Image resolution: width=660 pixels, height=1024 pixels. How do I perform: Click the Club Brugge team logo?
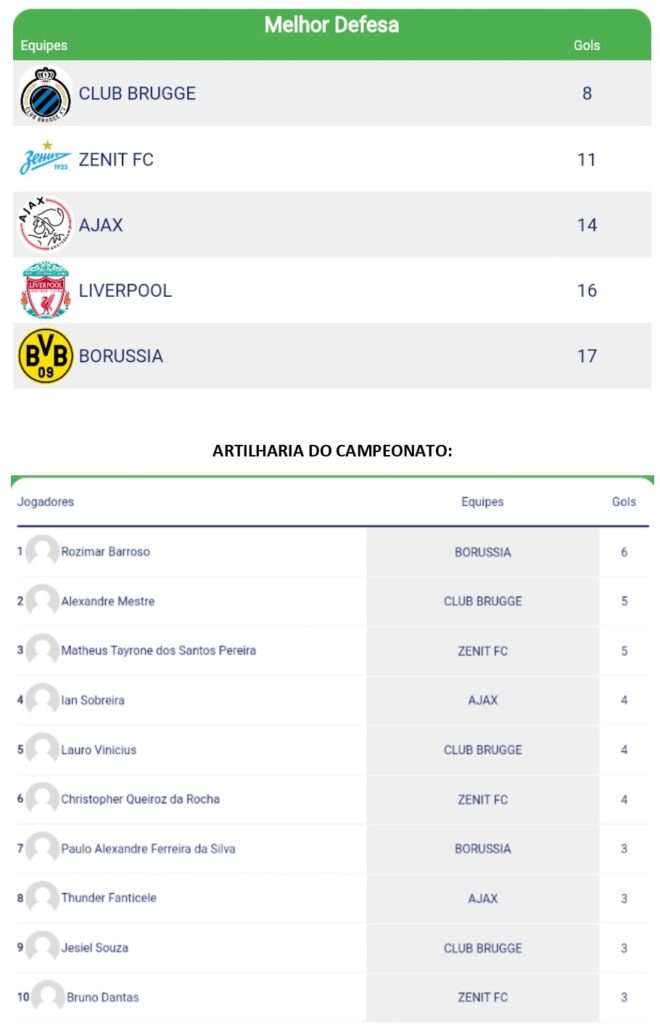pyautogui.click(x=46, y=94)
